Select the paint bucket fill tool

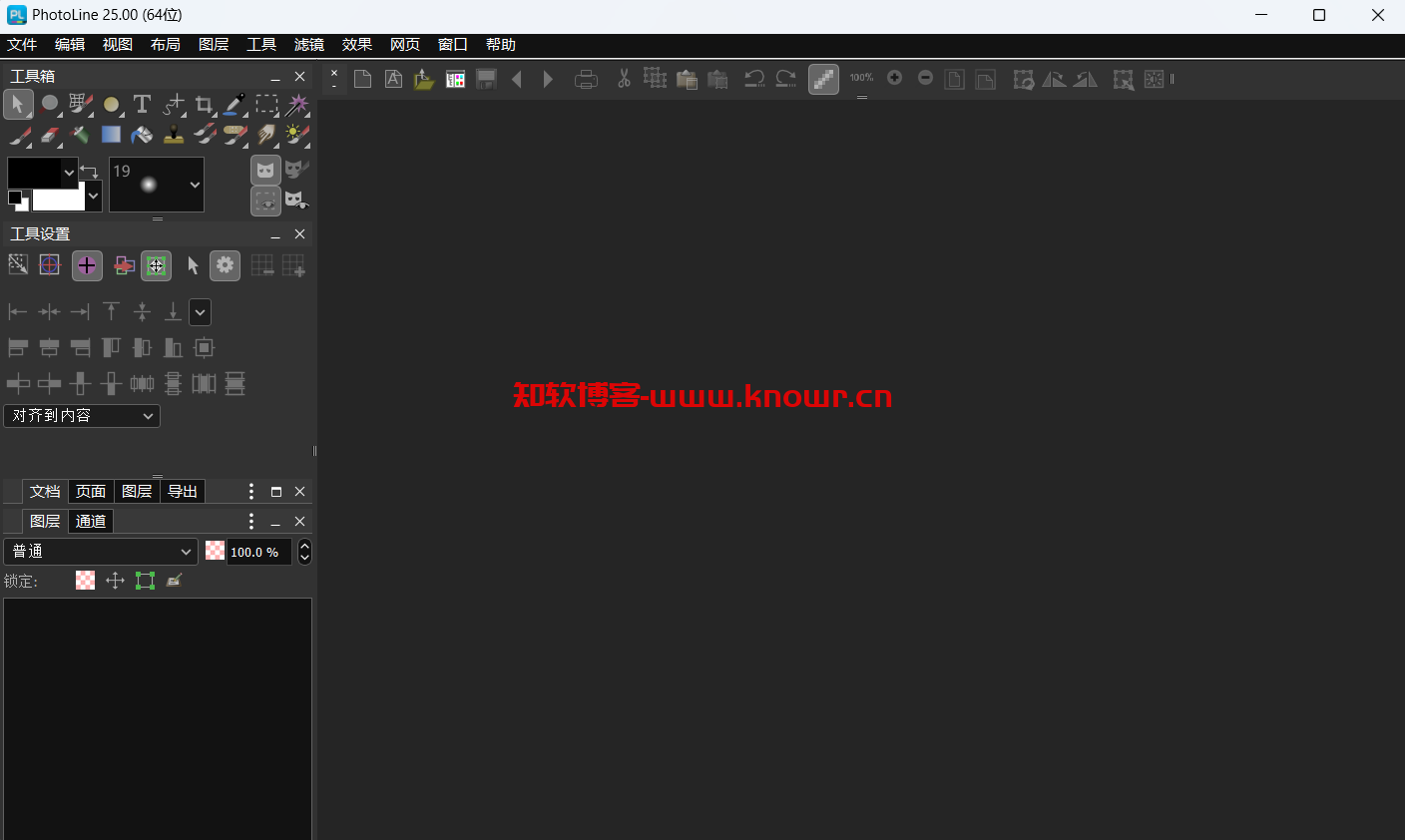coord(142,135)
